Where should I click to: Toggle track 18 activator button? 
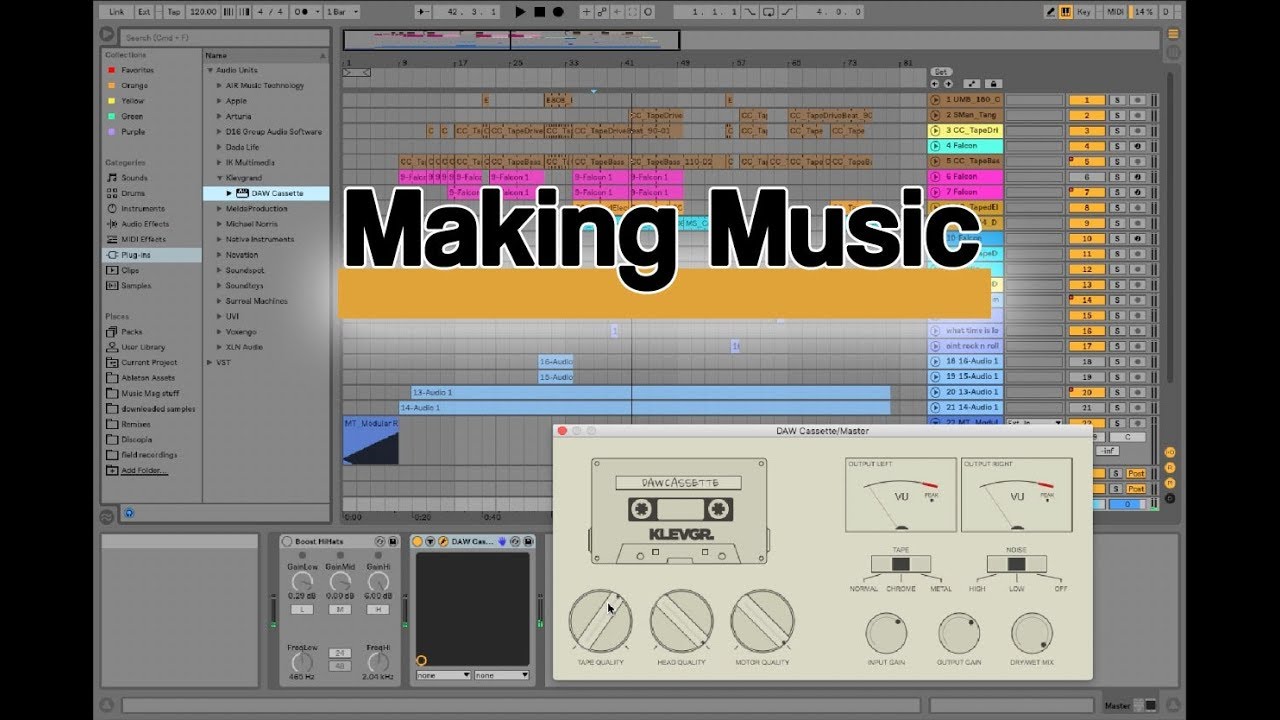(x=1086, y=362)
